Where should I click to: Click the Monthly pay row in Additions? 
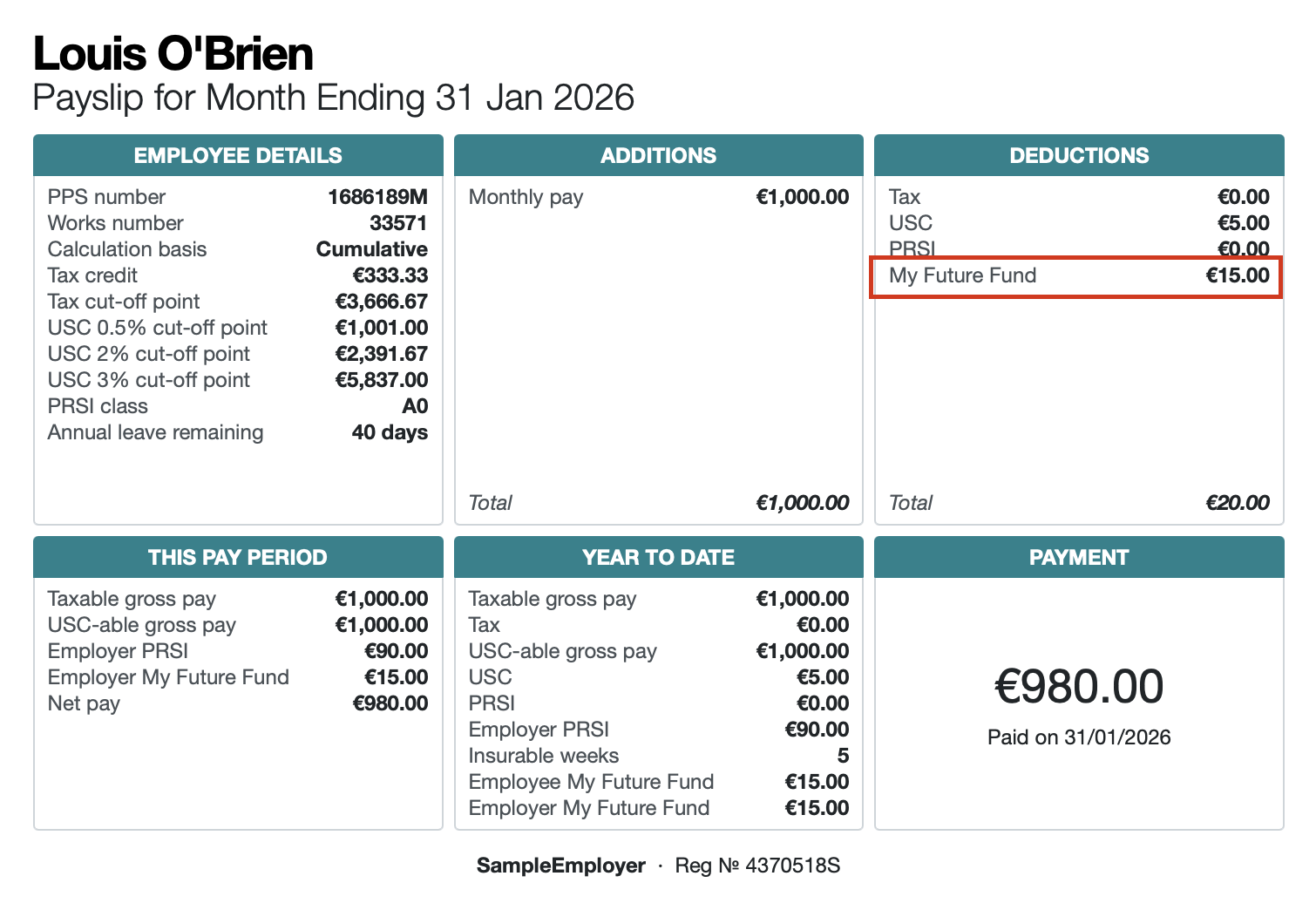tap(658, 197)
